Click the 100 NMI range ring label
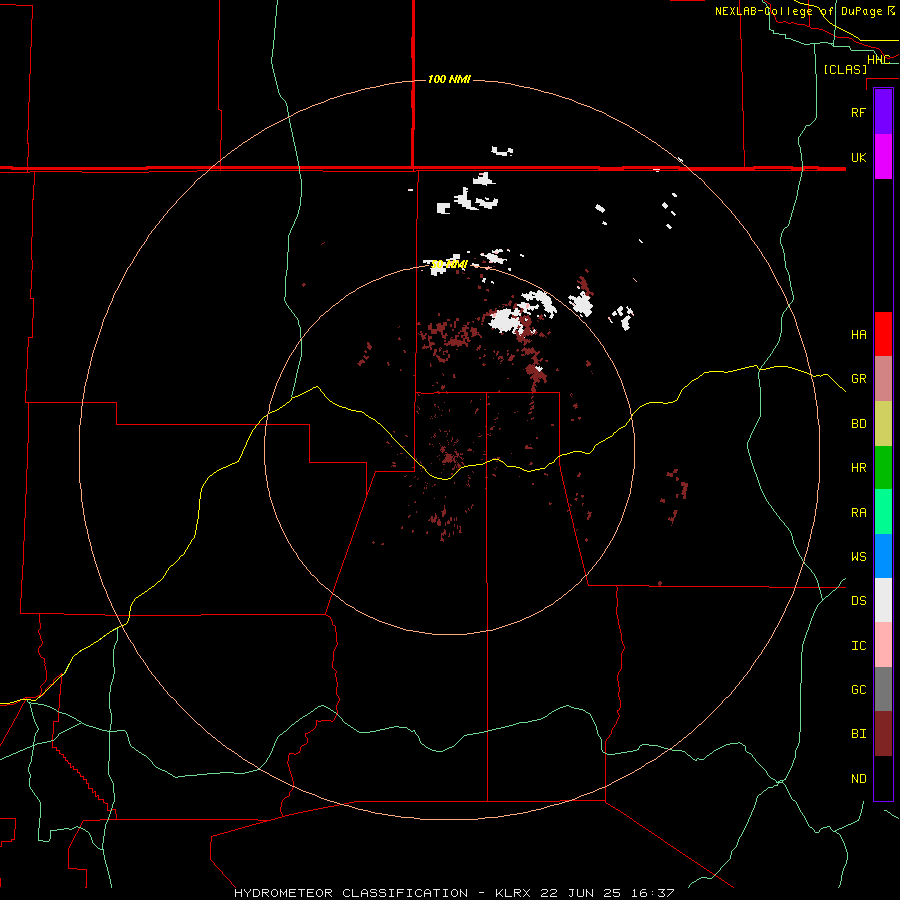This screenshot has height=900, width=900. click(x=449, y=79)
